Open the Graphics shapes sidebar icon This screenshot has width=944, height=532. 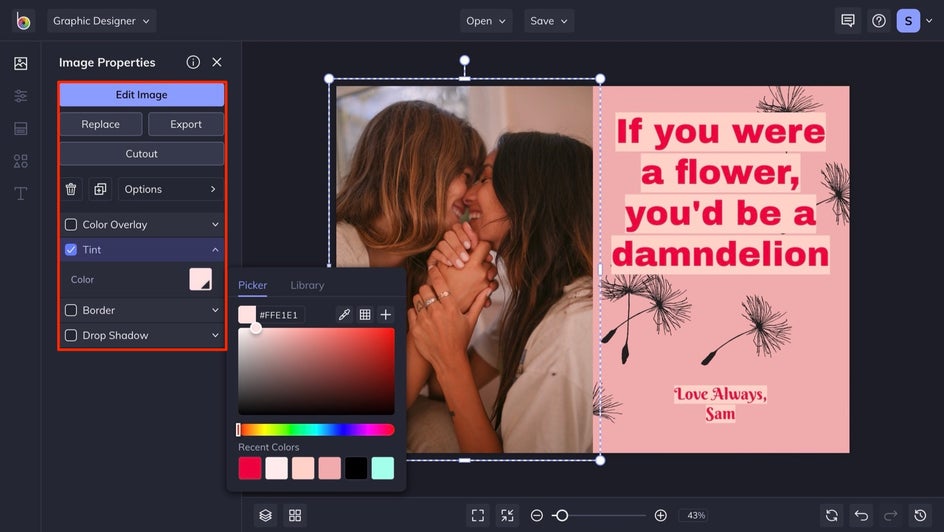(20, 161)
